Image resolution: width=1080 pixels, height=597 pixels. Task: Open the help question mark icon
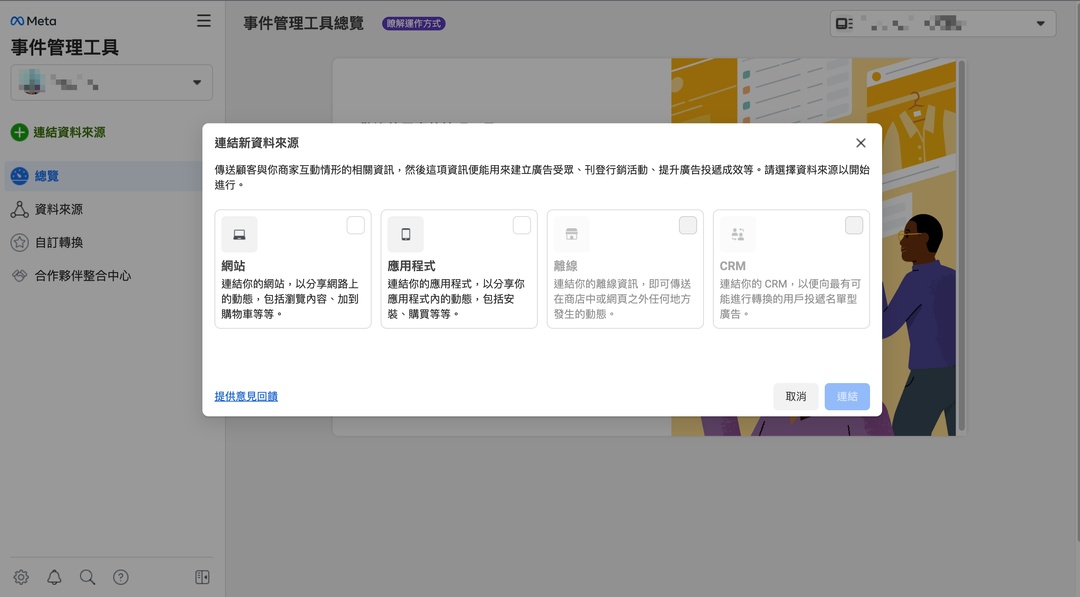pyautogui.click(x=121, y=577)
